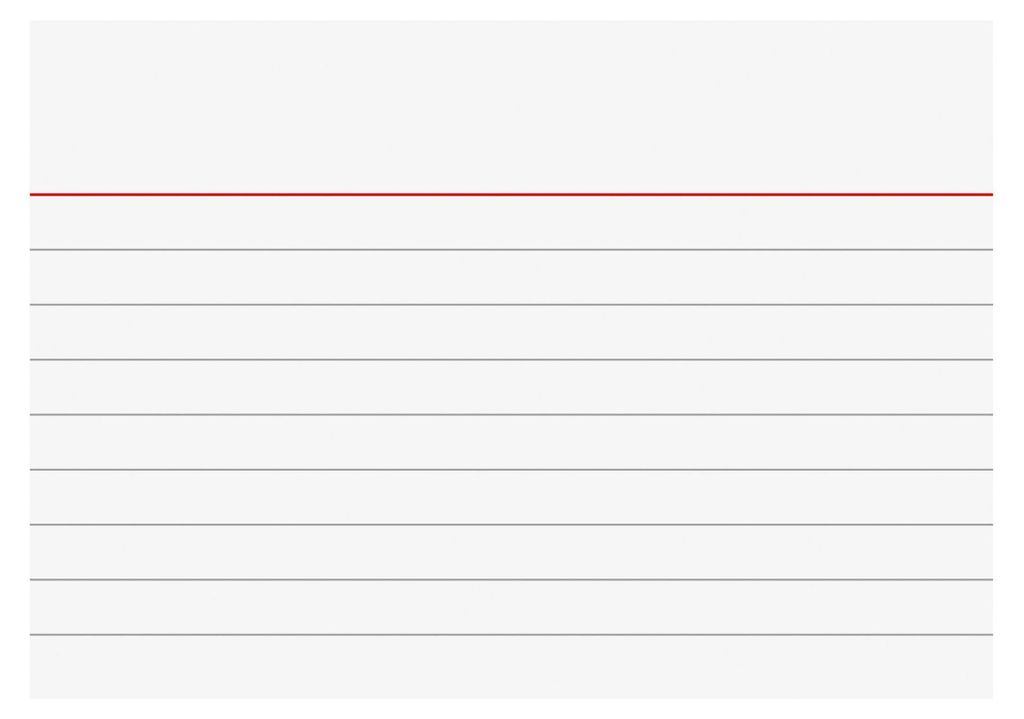Select the sixth writing row on the card
1024x719 pixels.
point(511,497)
